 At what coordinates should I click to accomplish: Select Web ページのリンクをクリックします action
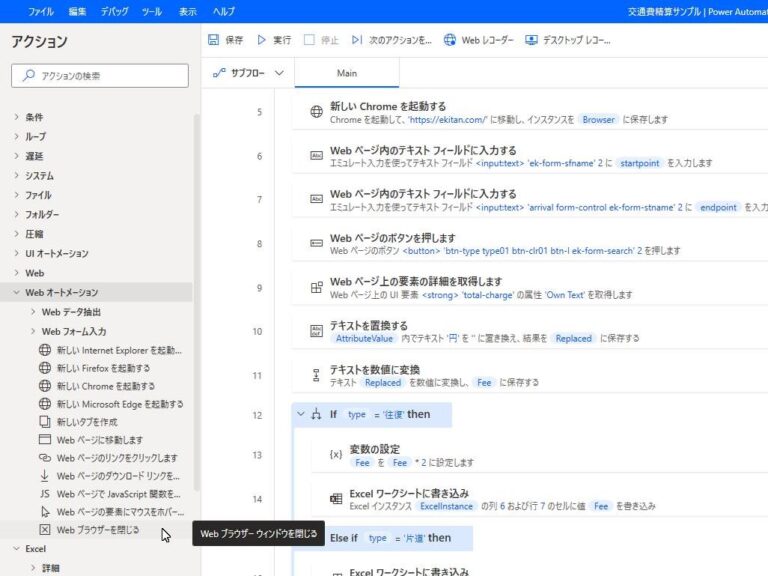tap(108, 458)
